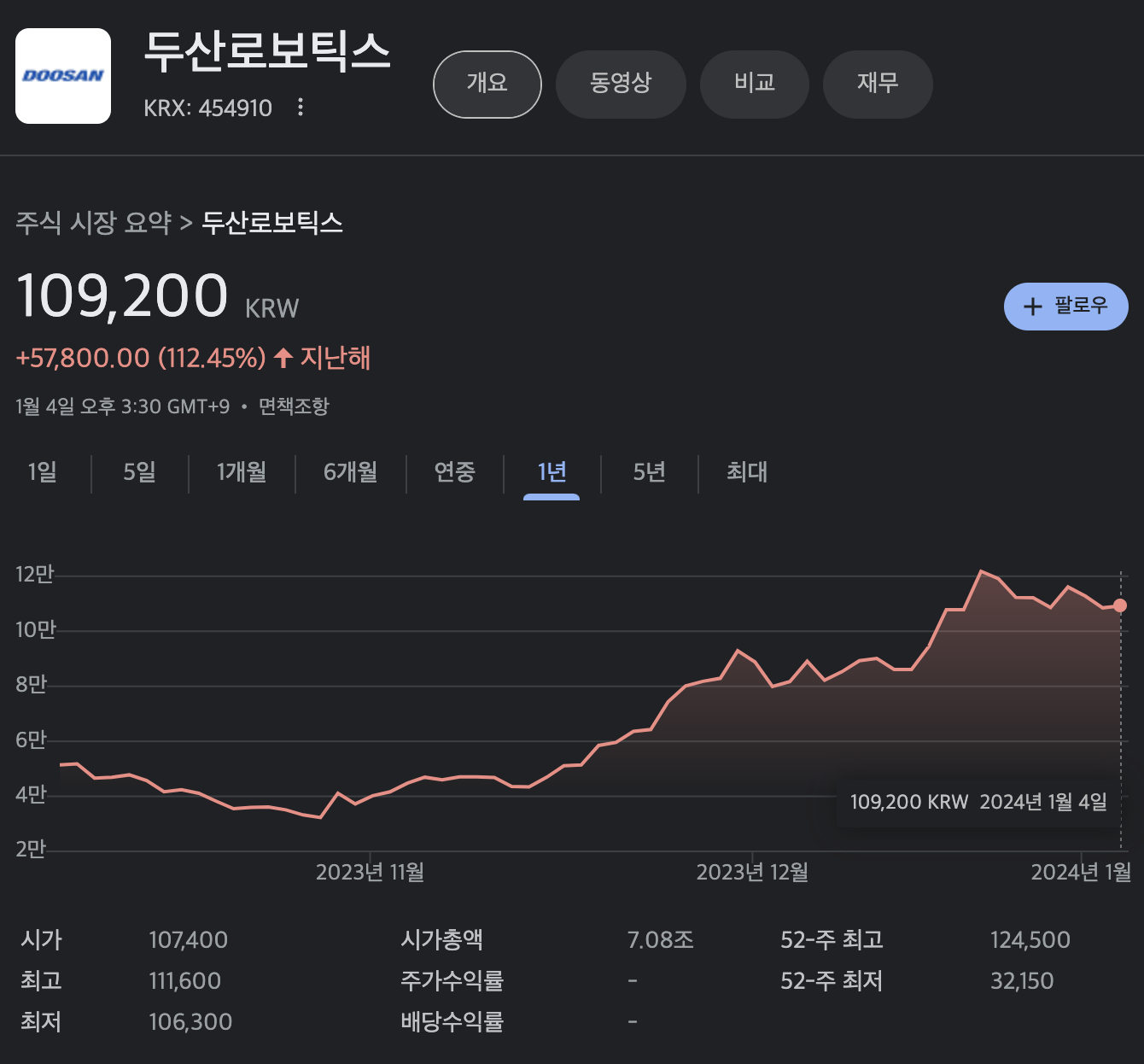The image size is (1144, 1064).
Task: Click the 109,200 current price value
Action: 123,295
